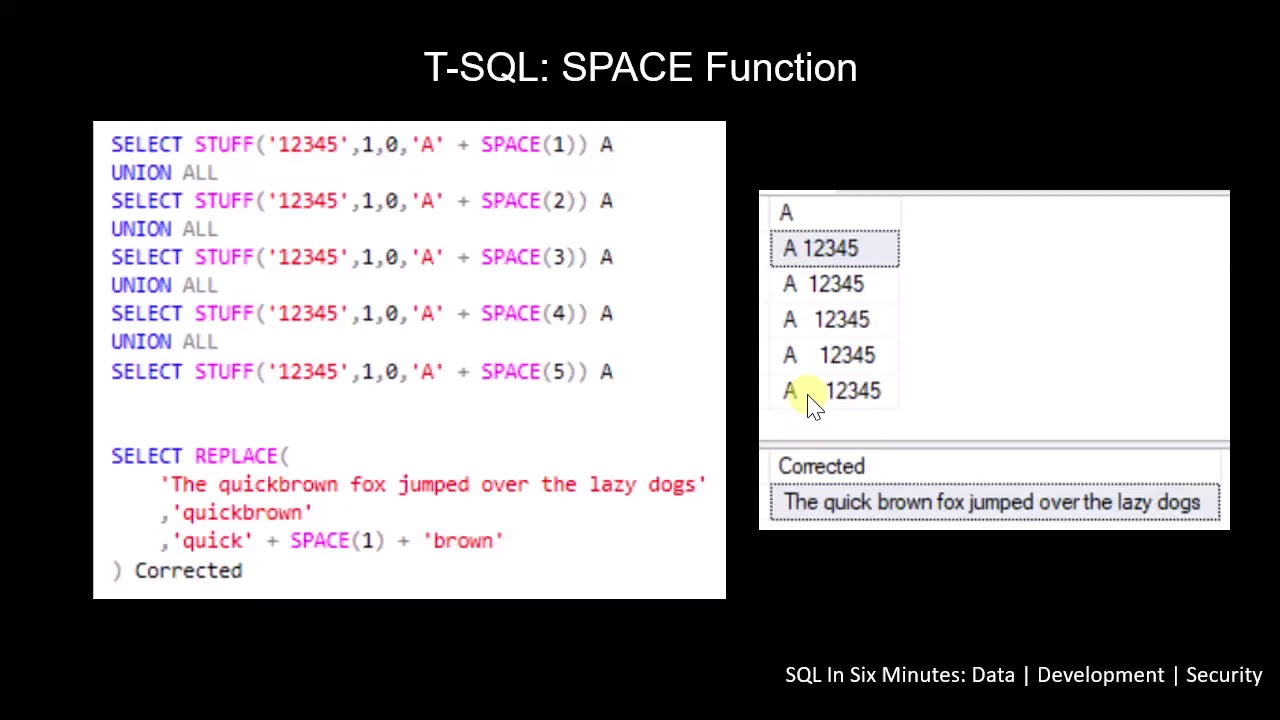This screenshot has height=720, width=1280.
Task: Click the 'quick' + SPACE(1) + 'brown' line
Action: point(332,541)
